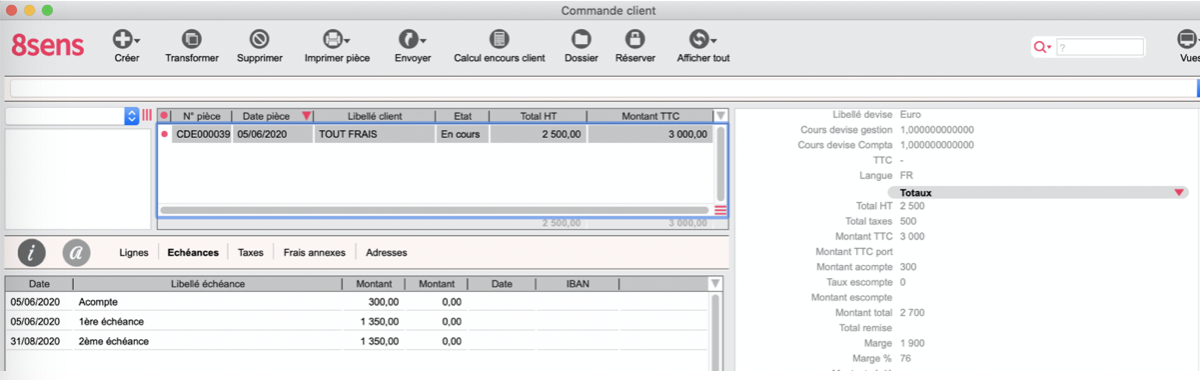Select the Echéances tab
Image resolution: width=1204 pixels, height=380 pixels.
(x=193, y=253)
